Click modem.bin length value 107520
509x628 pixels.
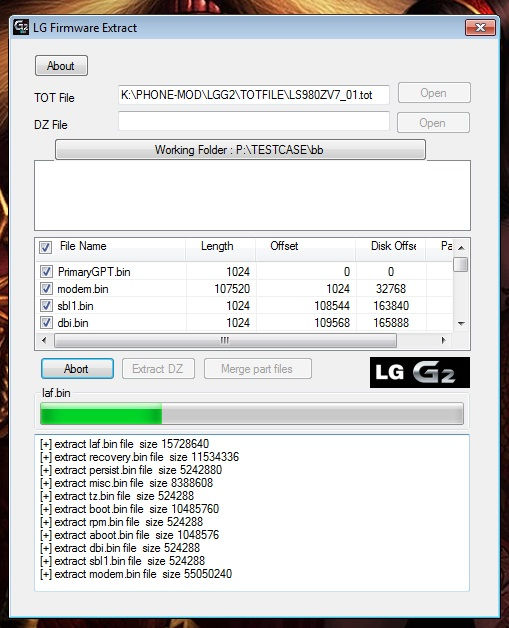pos(232,289)
